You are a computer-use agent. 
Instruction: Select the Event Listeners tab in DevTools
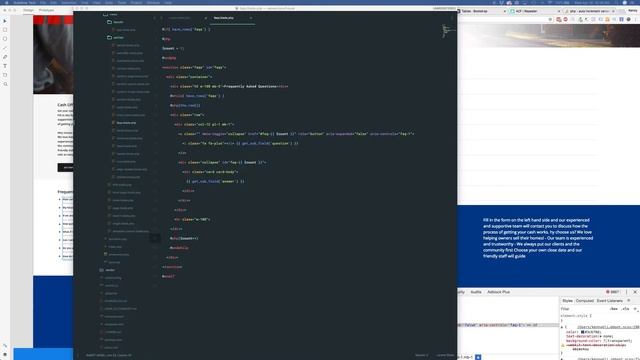pos(610,300)
